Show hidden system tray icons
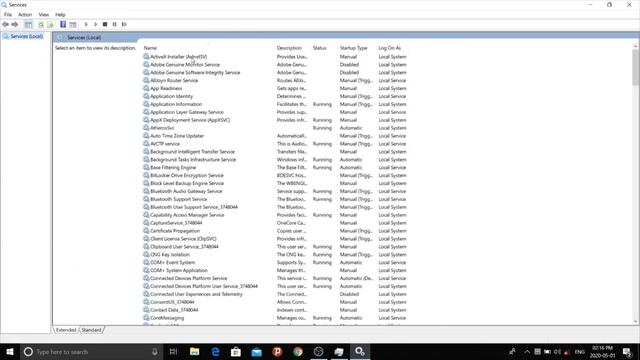Image resolution: width=640 pixels, height=360 pixels. 527,351
